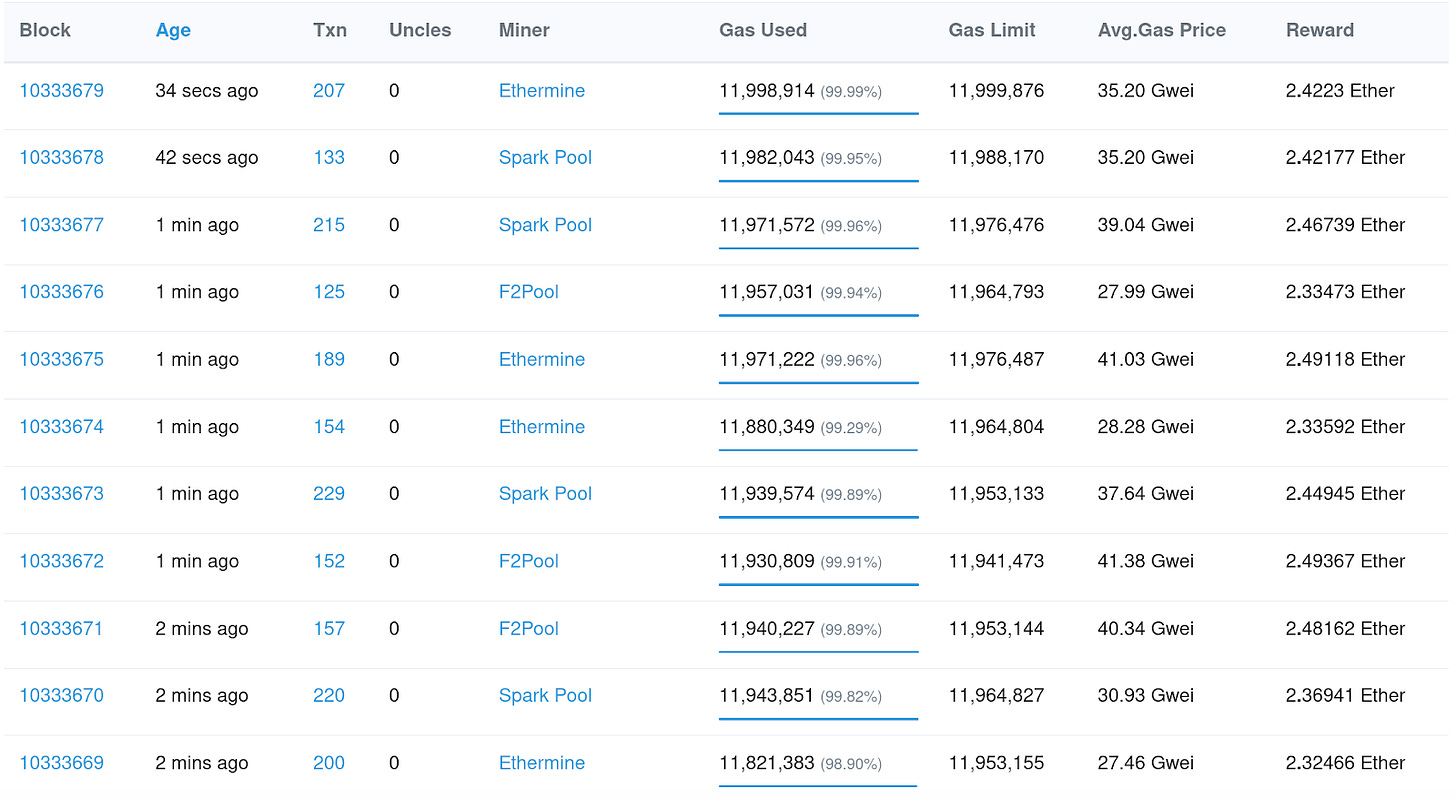The height and width of the screenshot is (799, 1456).
Task: Click Ethermine miner in block 10333675 row
Action: coord(541,360)
